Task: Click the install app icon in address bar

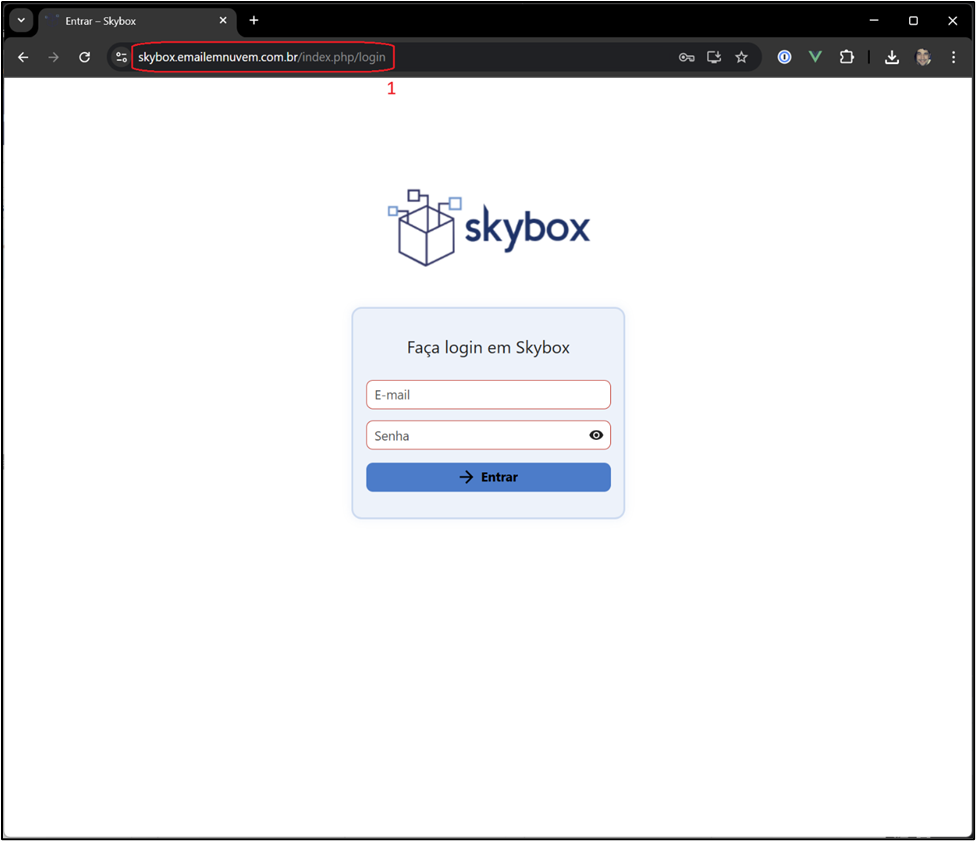Action: (x=714, y=58)
